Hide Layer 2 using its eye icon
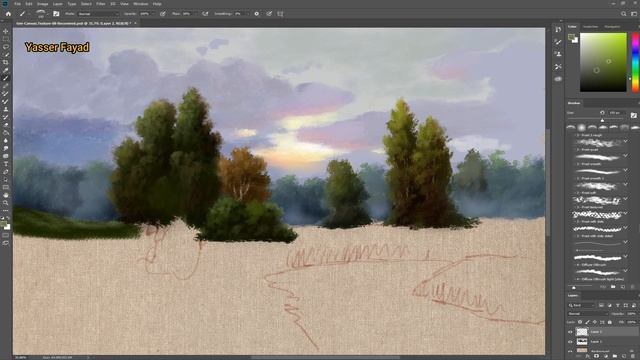This screenshot has height=360, width=640. [x=571, y=332]
